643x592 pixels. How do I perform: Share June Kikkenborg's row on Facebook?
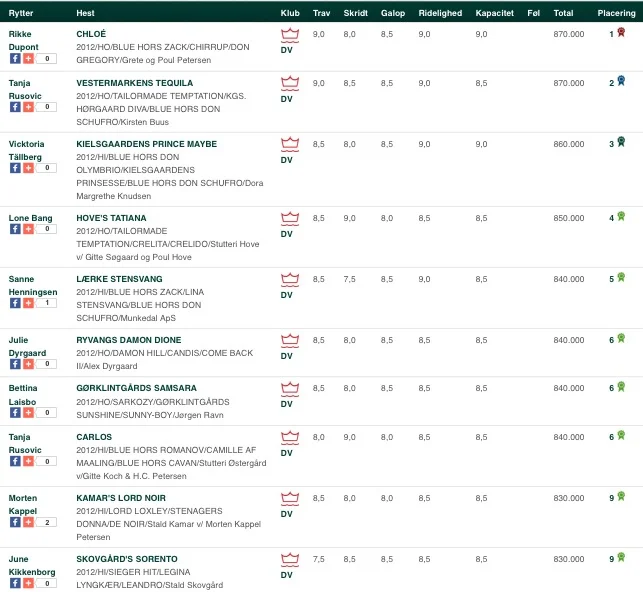pos(15,583)
